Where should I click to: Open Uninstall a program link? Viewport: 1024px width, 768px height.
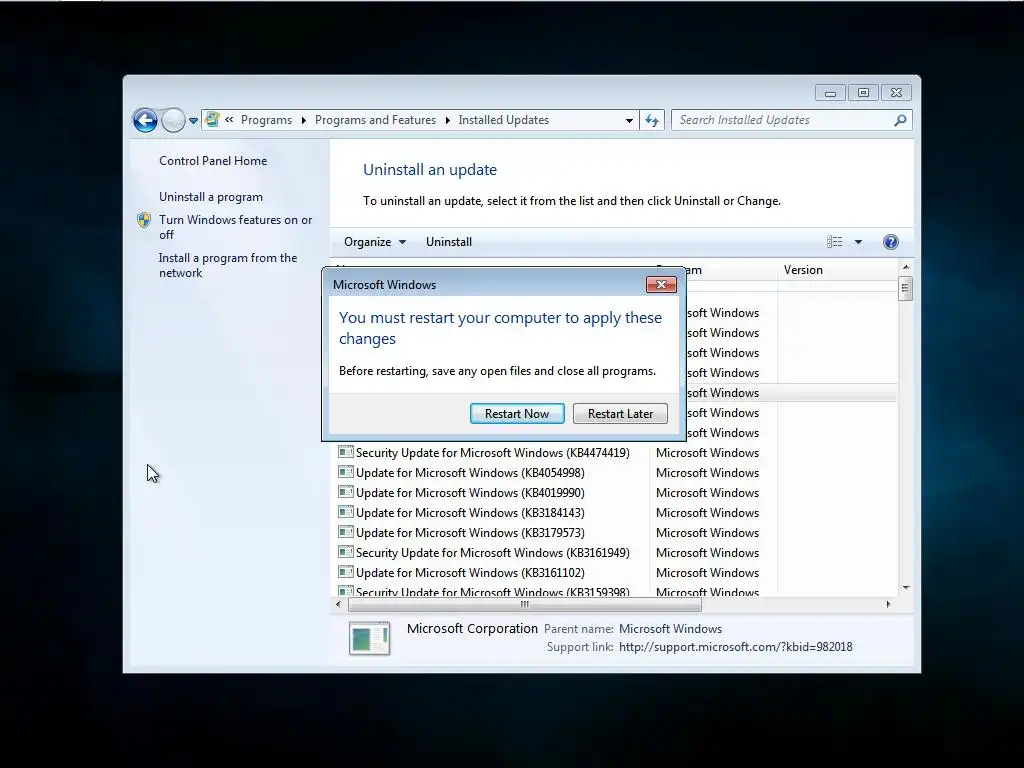(211, 197)
